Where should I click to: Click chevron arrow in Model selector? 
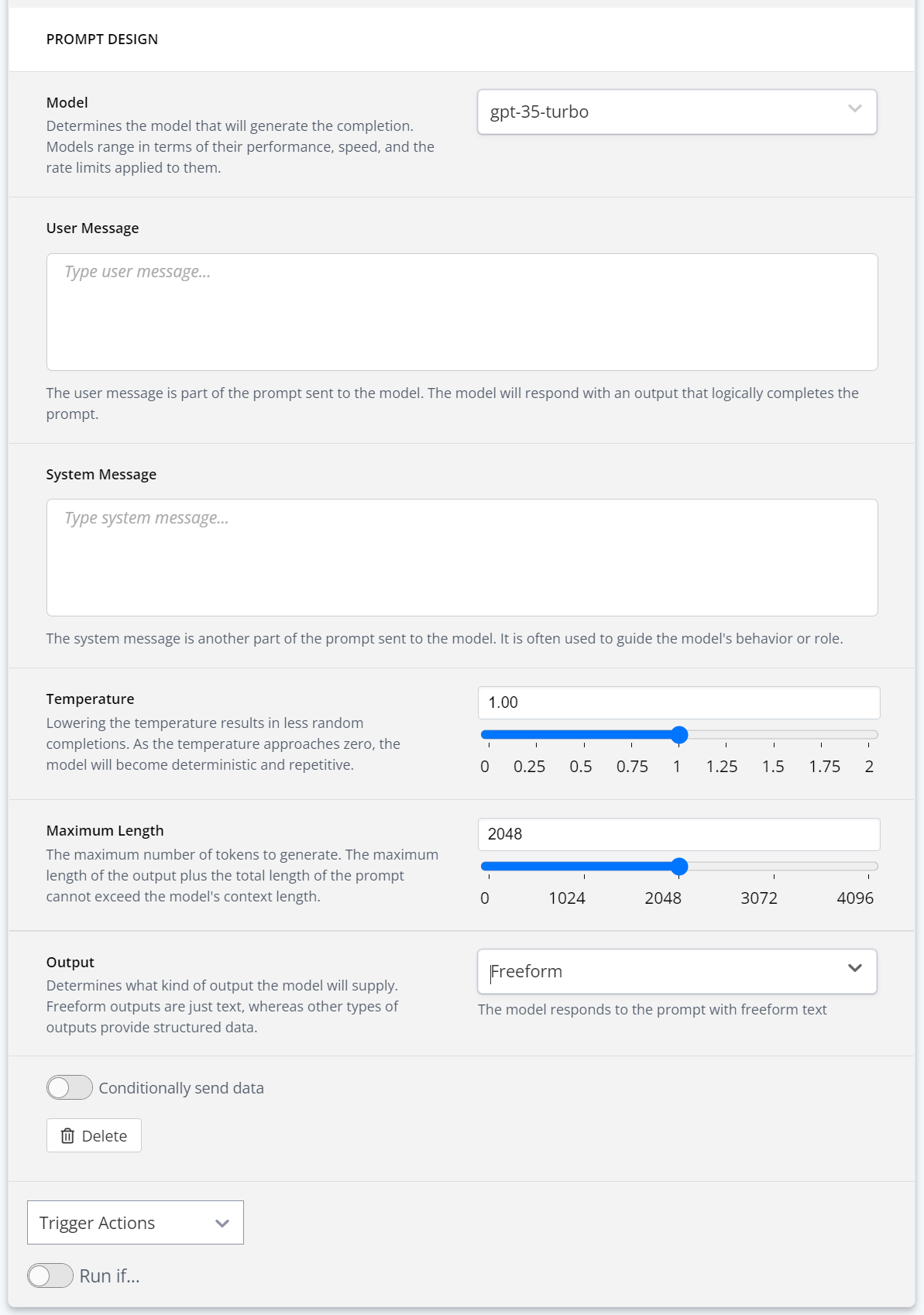pos(854,109)
